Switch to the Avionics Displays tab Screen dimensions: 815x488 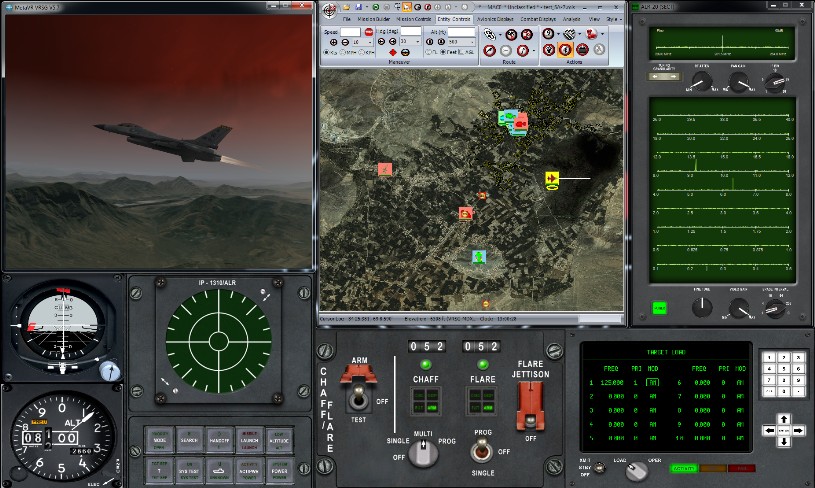pos(495,19)
